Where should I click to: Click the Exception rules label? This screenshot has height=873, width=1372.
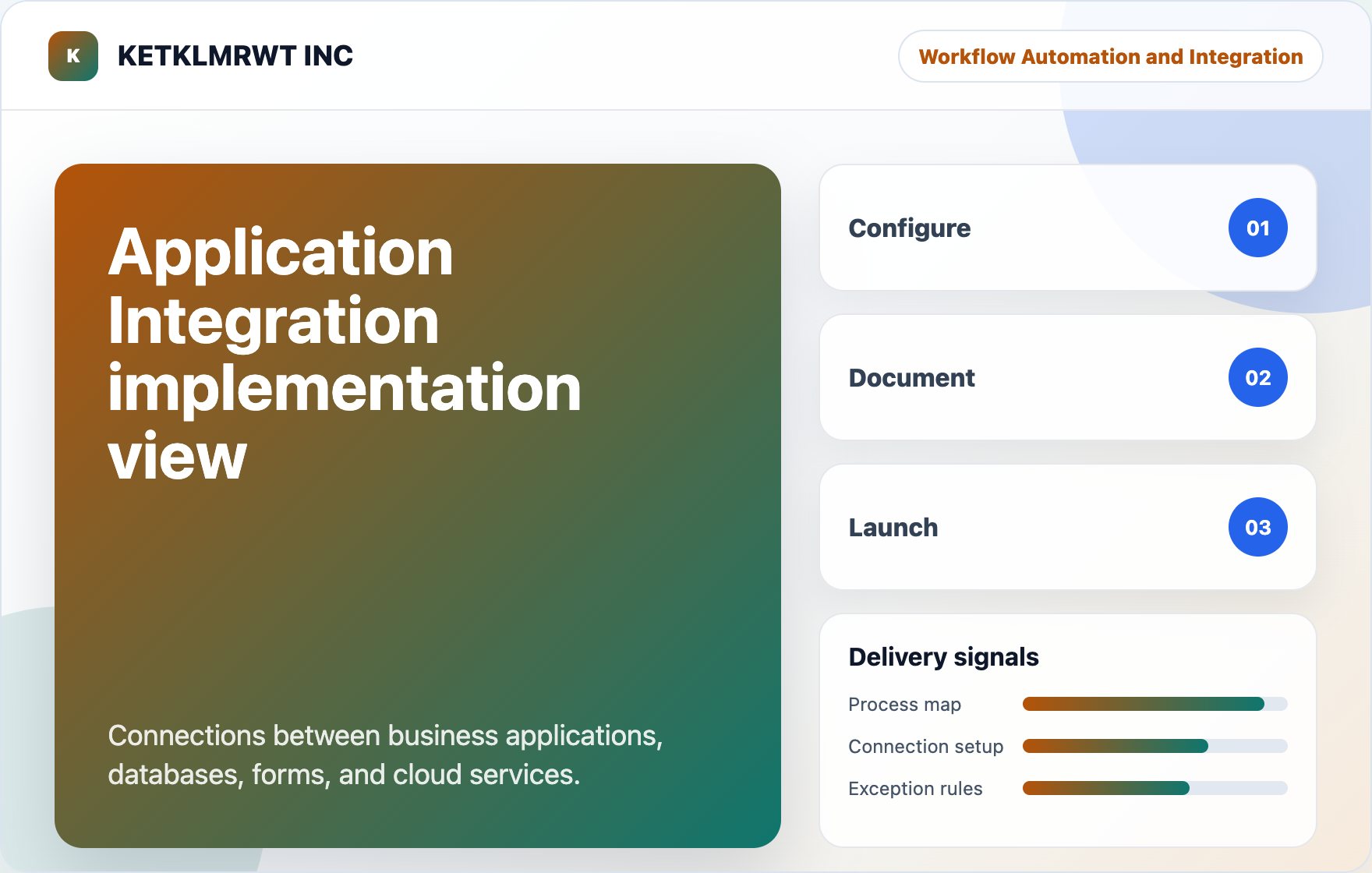coord(915,789)
